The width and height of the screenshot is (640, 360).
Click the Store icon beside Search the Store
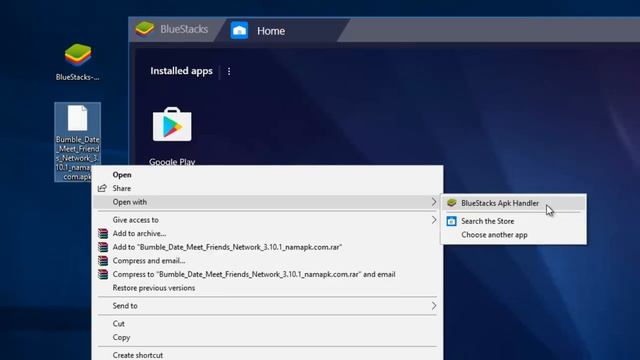coord(451,221)
